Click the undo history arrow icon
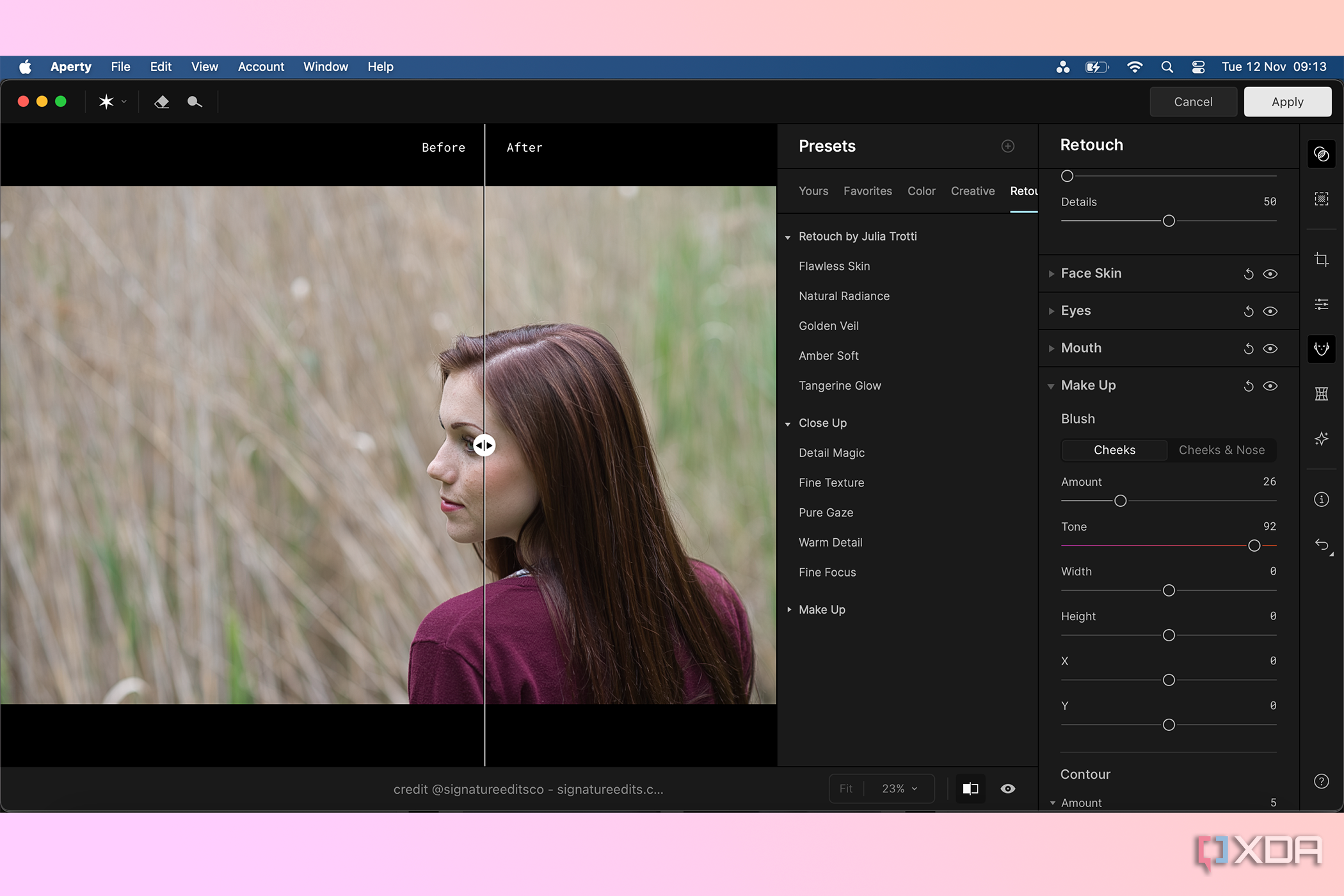The image size is (1344, 896). point(1321,545)
